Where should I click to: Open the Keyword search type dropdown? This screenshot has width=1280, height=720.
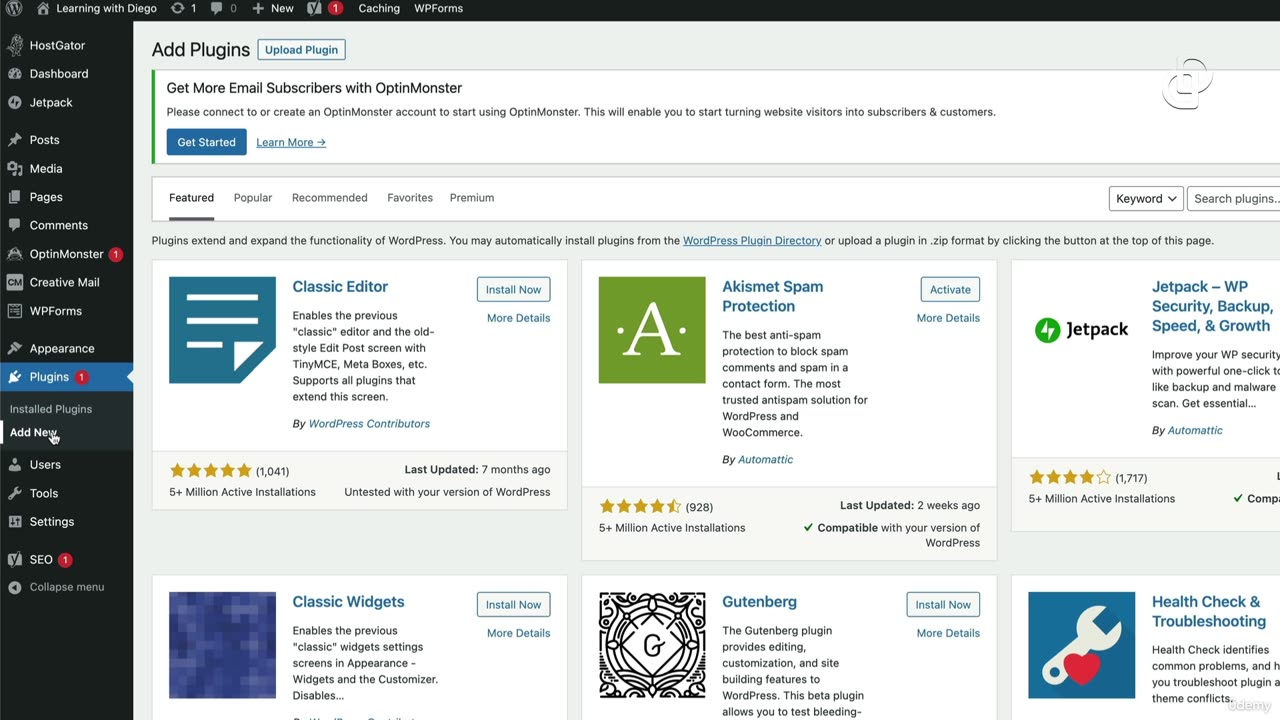(x=1146, y=198)
